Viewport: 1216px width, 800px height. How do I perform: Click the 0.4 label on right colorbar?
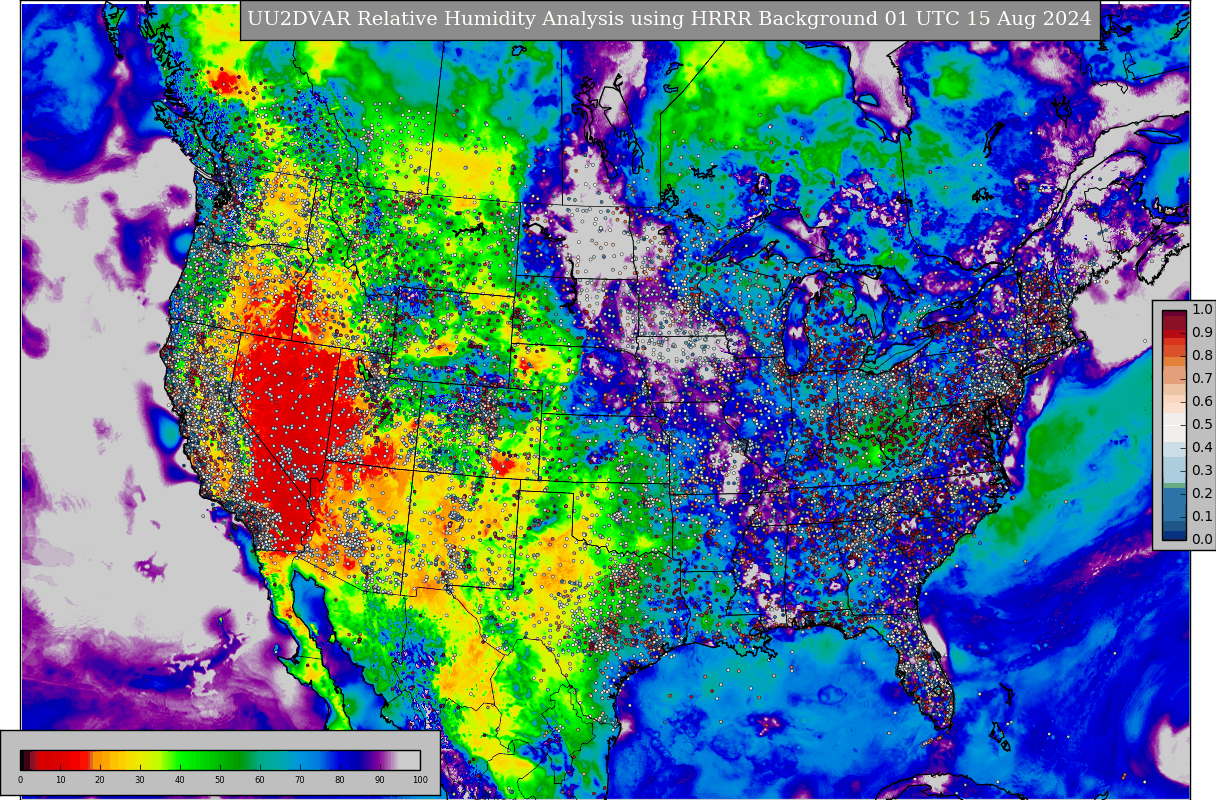click(1202, 447)
